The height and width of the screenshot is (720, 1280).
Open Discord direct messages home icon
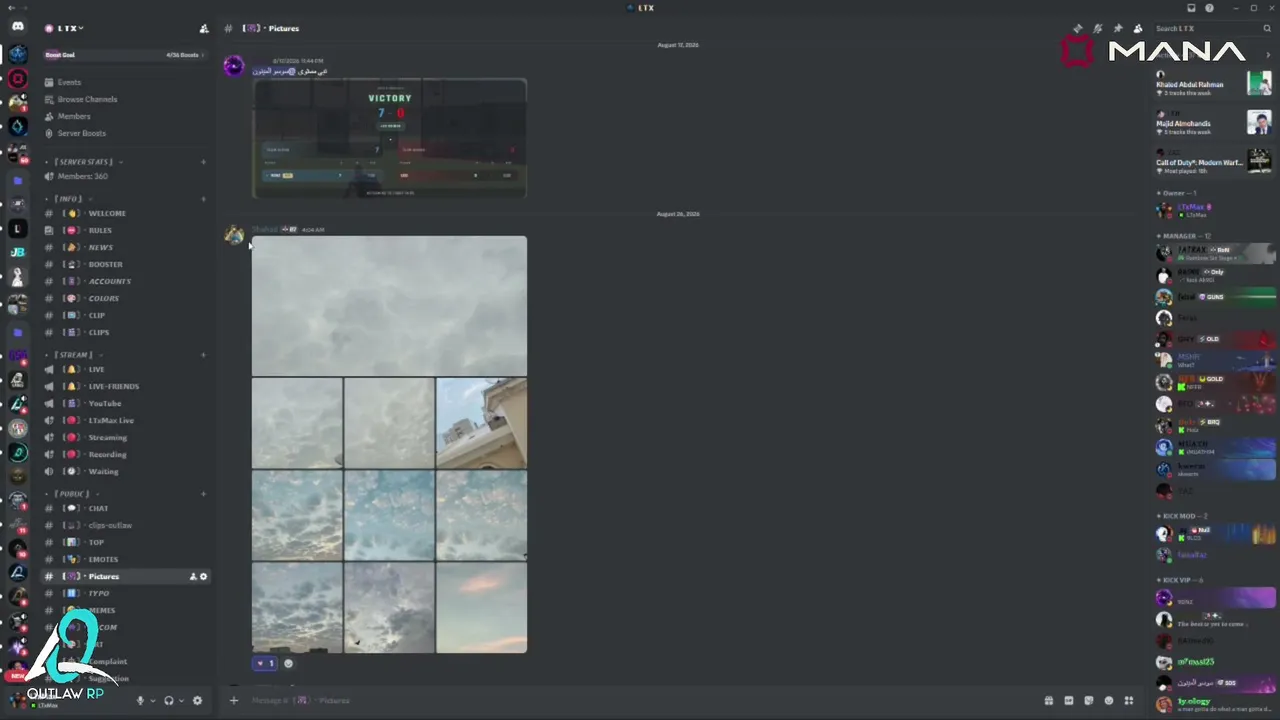(17, 28)
